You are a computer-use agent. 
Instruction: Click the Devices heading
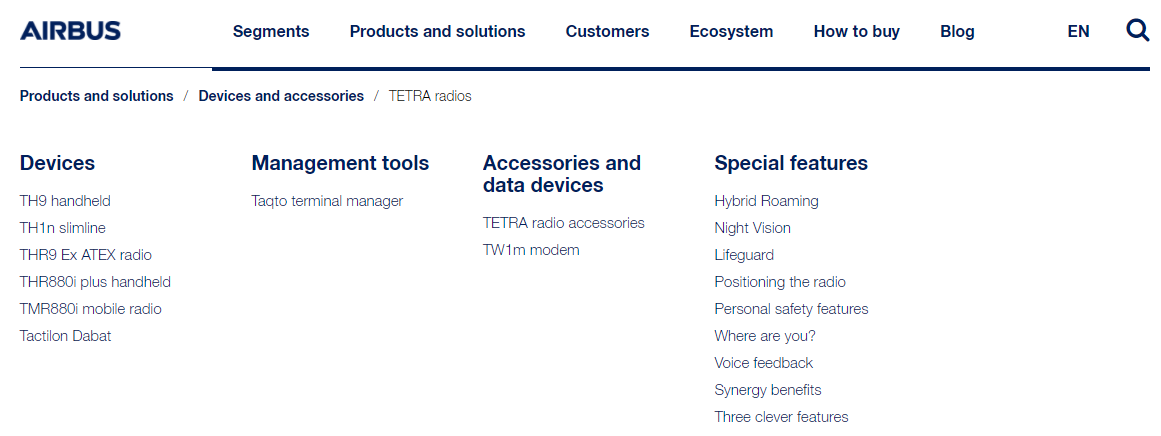click(x=57, y=163)
